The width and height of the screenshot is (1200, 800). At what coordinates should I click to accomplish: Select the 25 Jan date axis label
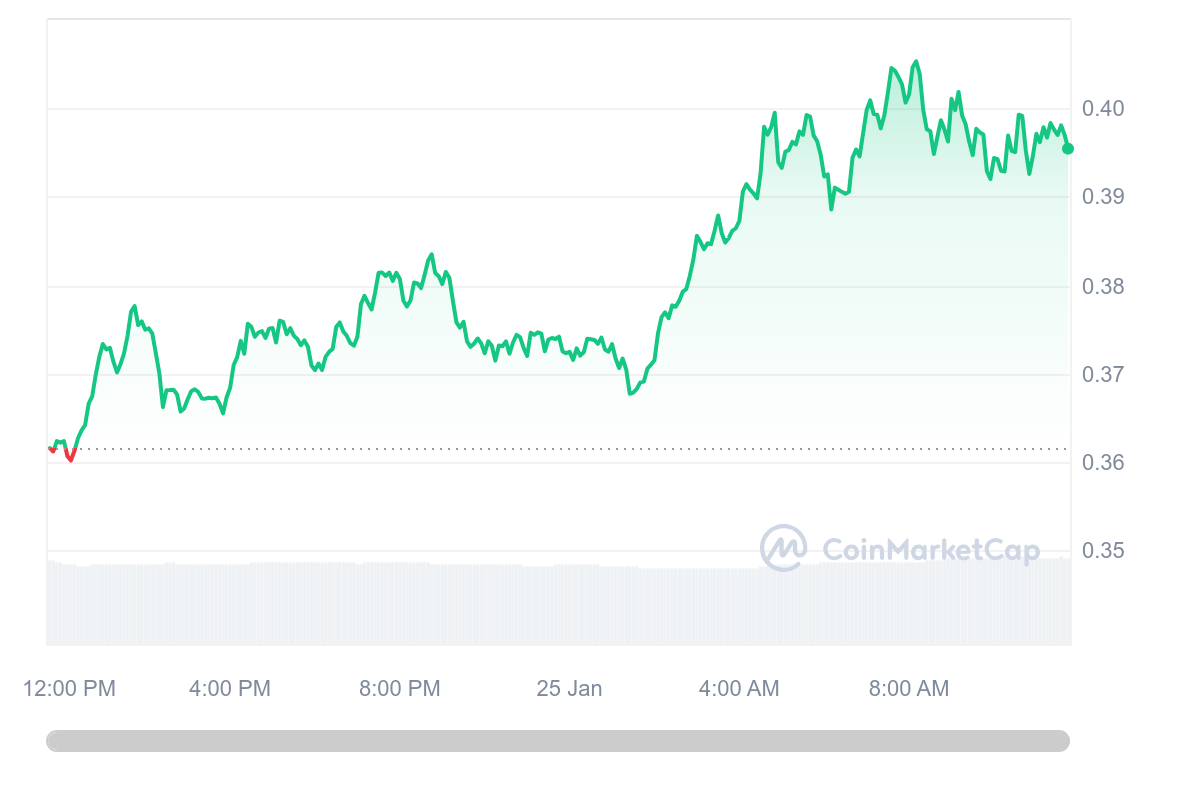[x=569, y=689]
